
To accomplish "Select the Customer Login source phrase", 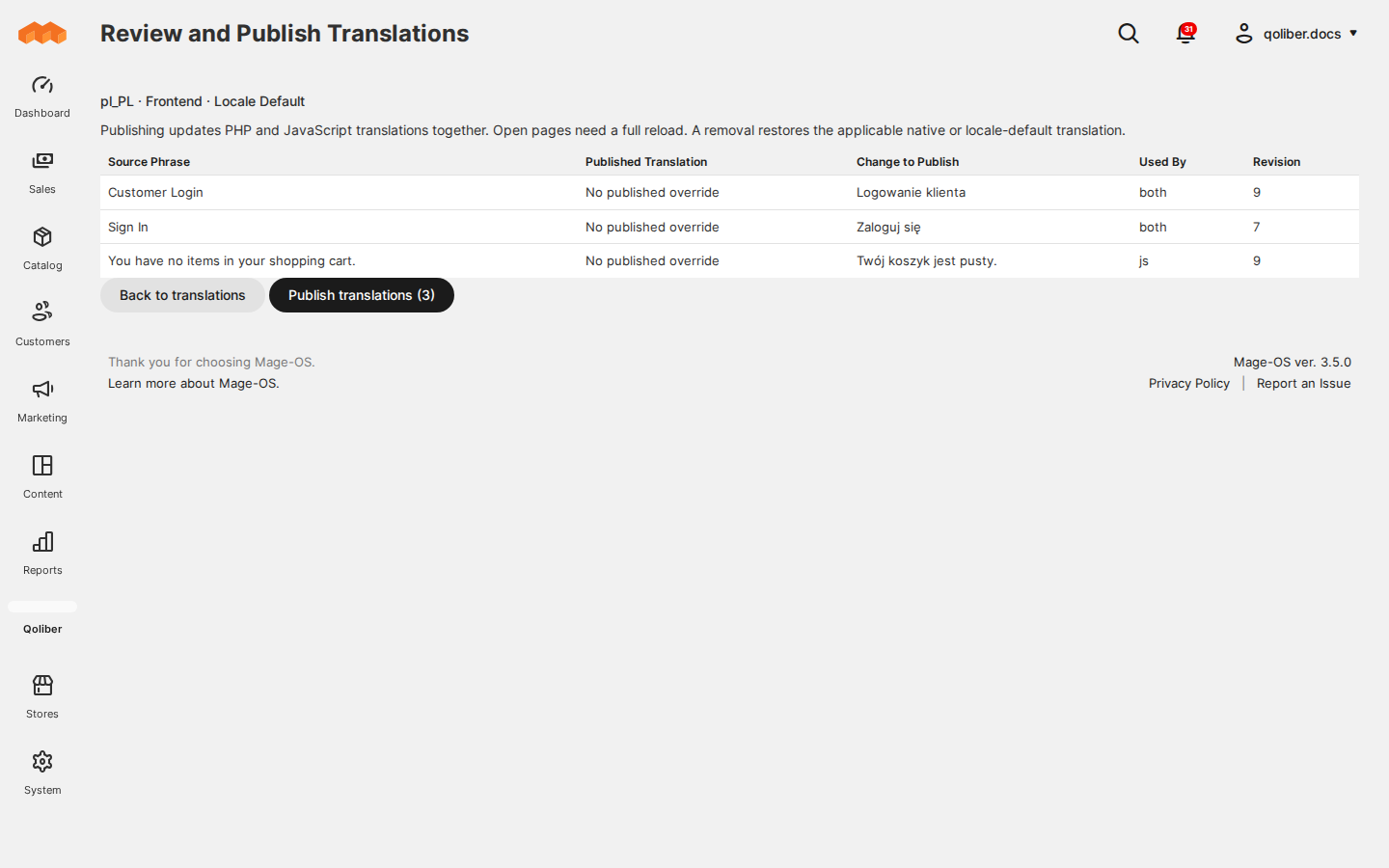I will coord(155,193).
